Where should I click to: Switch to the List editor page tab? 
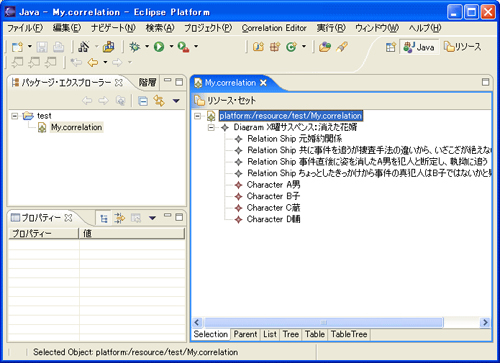point(270,334)
